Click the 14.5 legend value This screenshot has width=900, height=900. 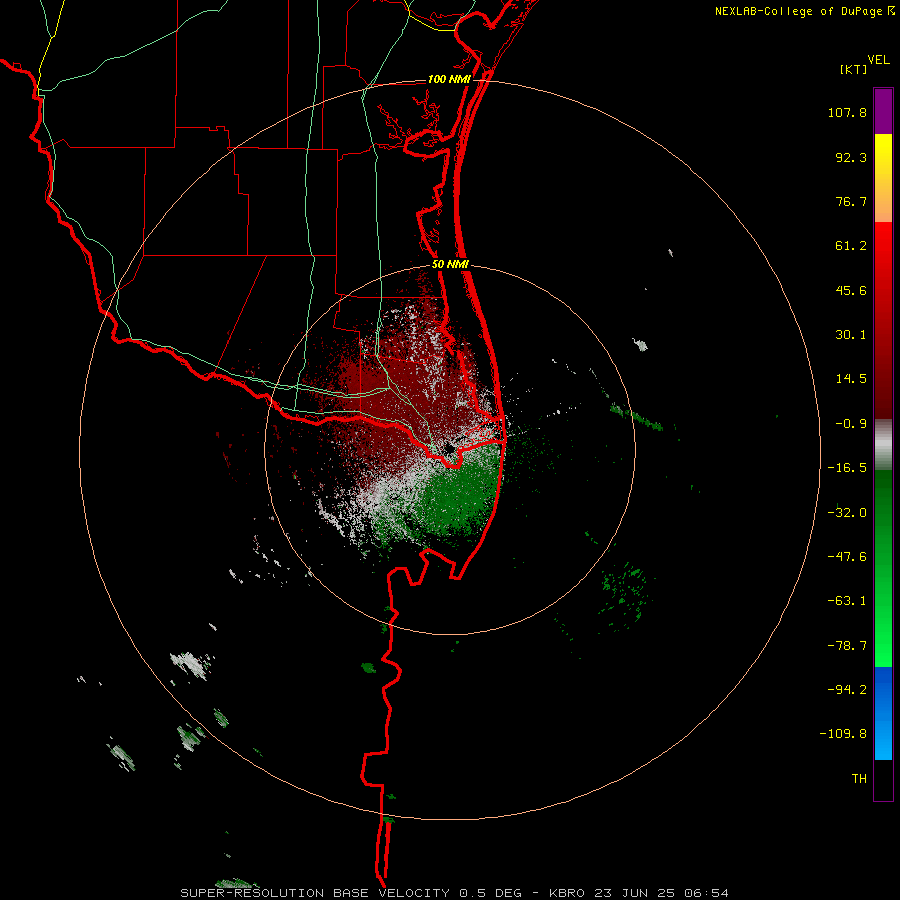851,379
